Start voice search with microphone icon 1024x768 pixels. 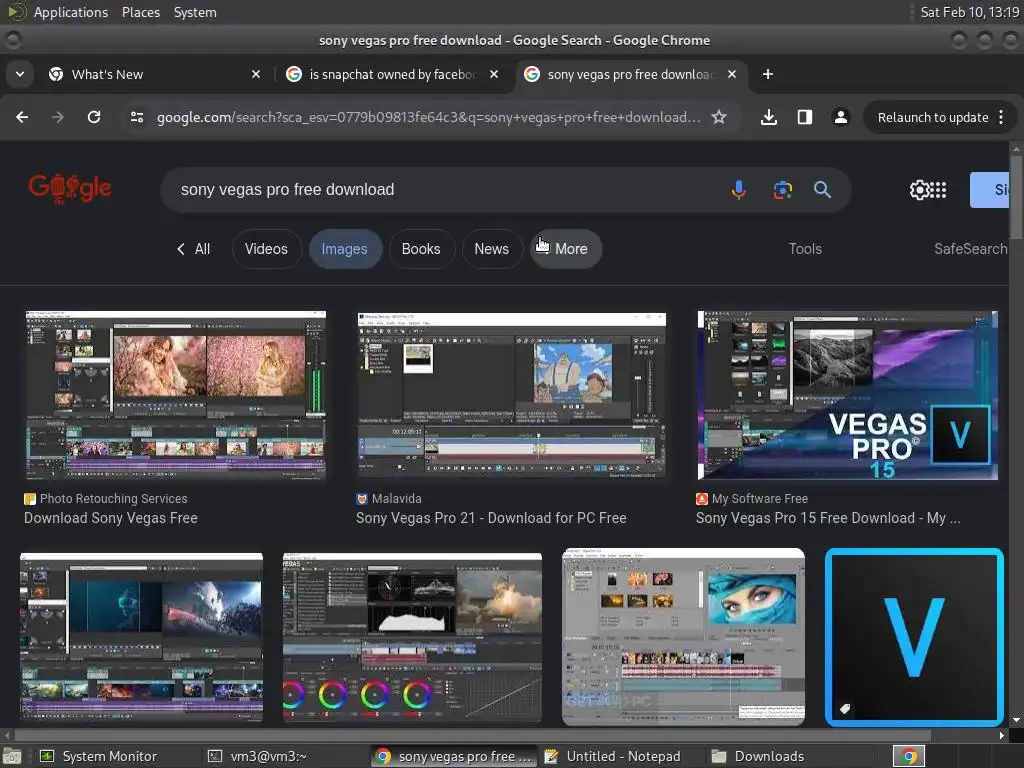click(739, 190)
